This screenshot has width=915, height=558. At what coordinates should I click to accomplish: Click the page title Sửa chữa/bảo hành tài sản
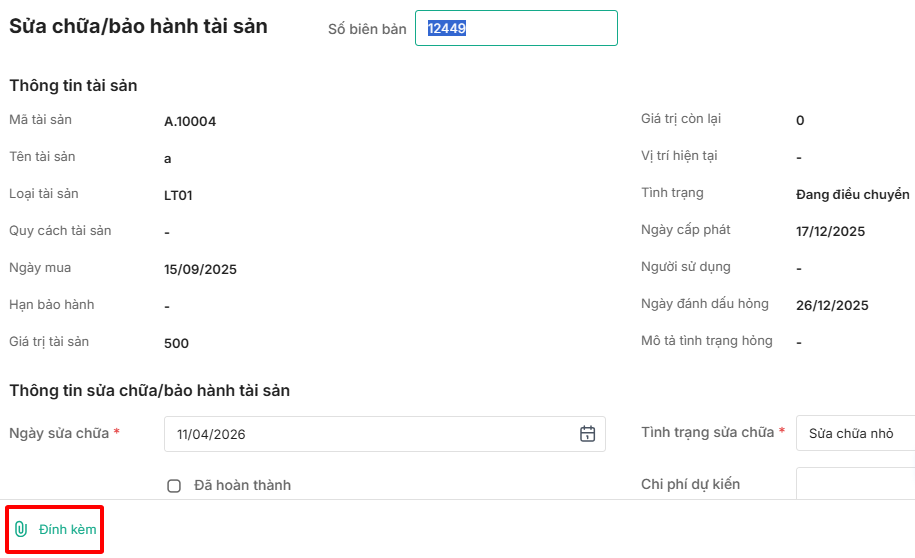pos(138,27)
